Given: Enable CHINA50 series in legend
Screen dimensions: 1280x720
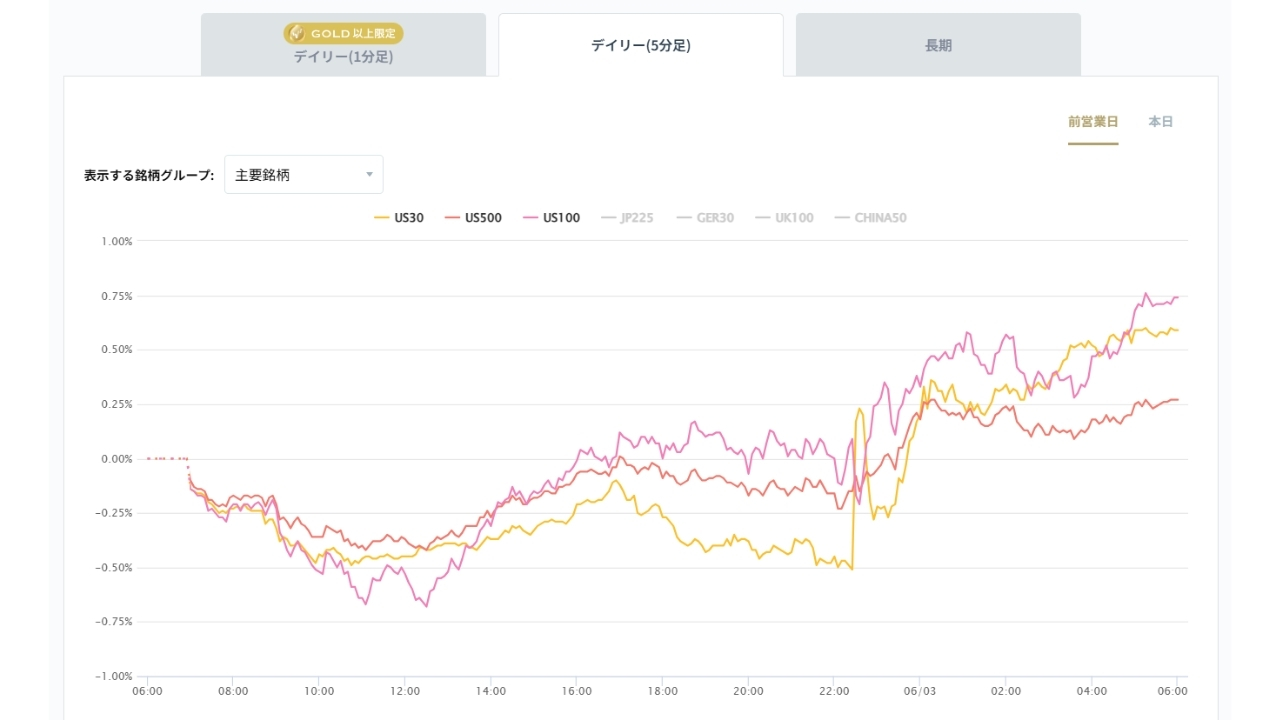Looking at the screenshot, I should (870, 218).
